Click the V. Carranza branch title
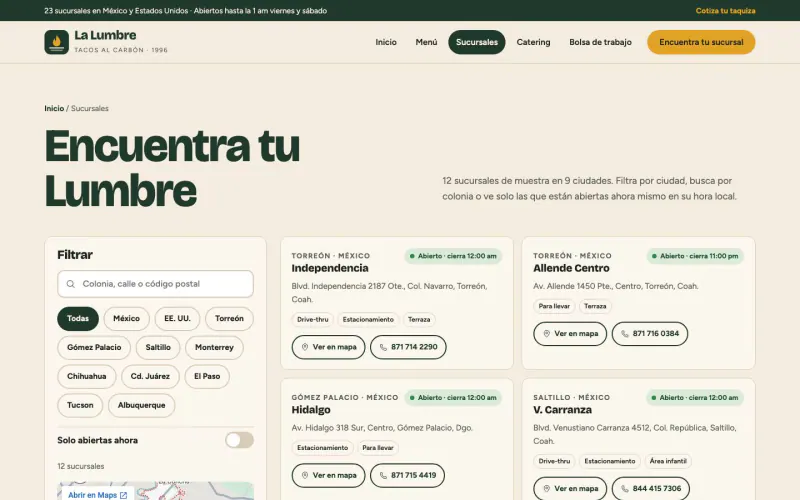This screenshot has width=800, height=500. (x=562, y=410)
